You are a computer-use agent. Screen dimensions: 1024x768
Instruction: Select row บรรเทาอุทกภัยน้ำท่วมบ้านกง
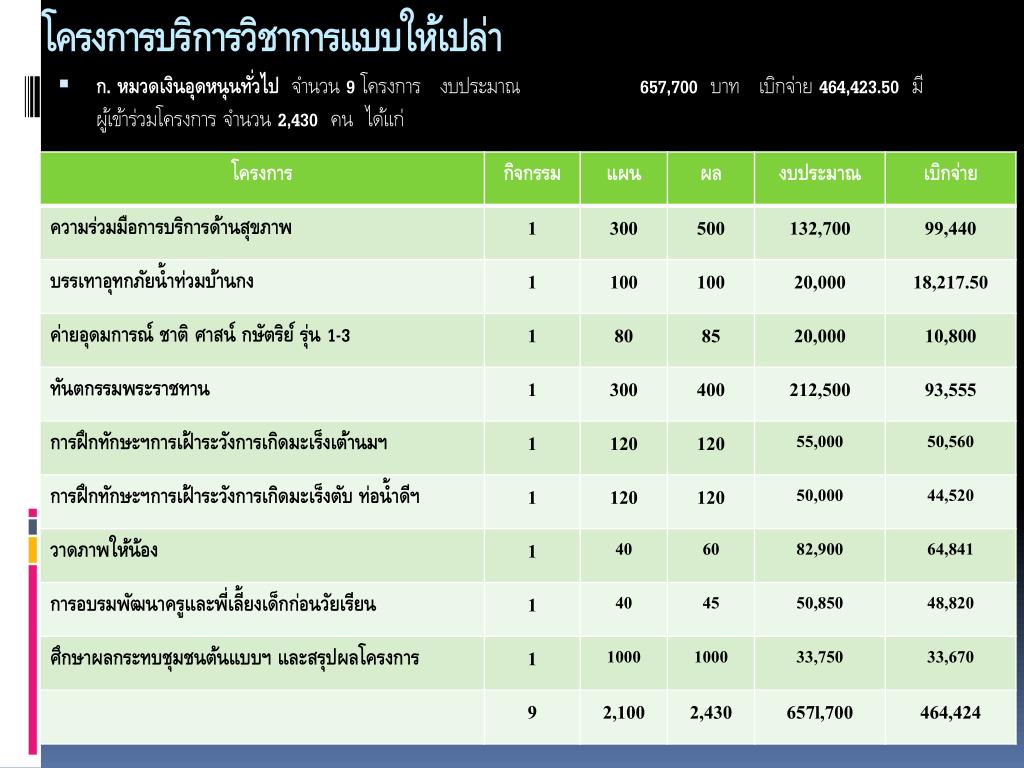point(528,286)
